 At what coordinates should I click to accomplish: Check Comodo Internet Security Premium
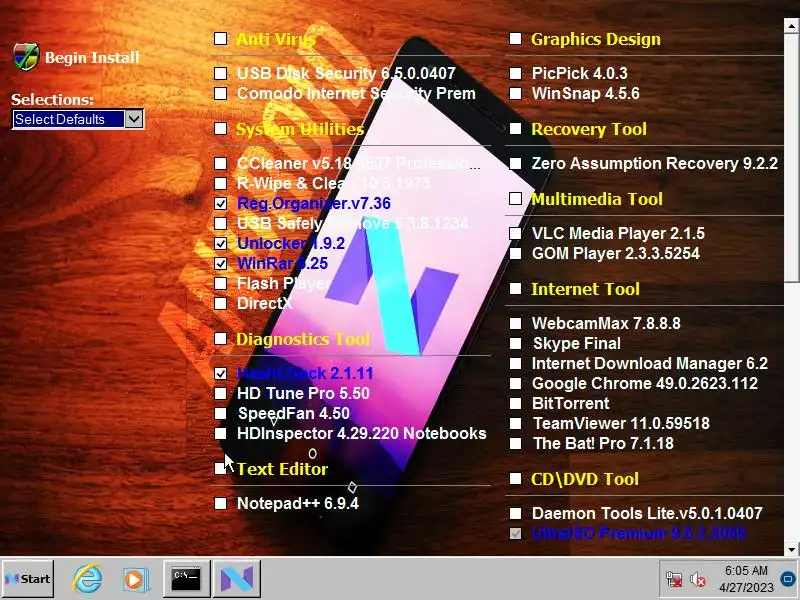click(220, 93)
